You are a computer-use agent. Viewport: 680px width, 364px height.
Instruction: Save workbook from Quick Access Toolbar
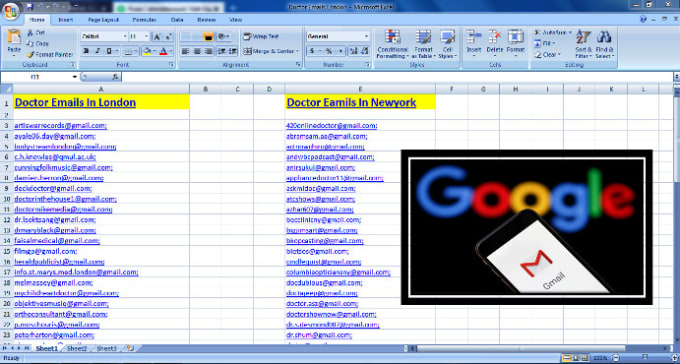coord(29,6)
